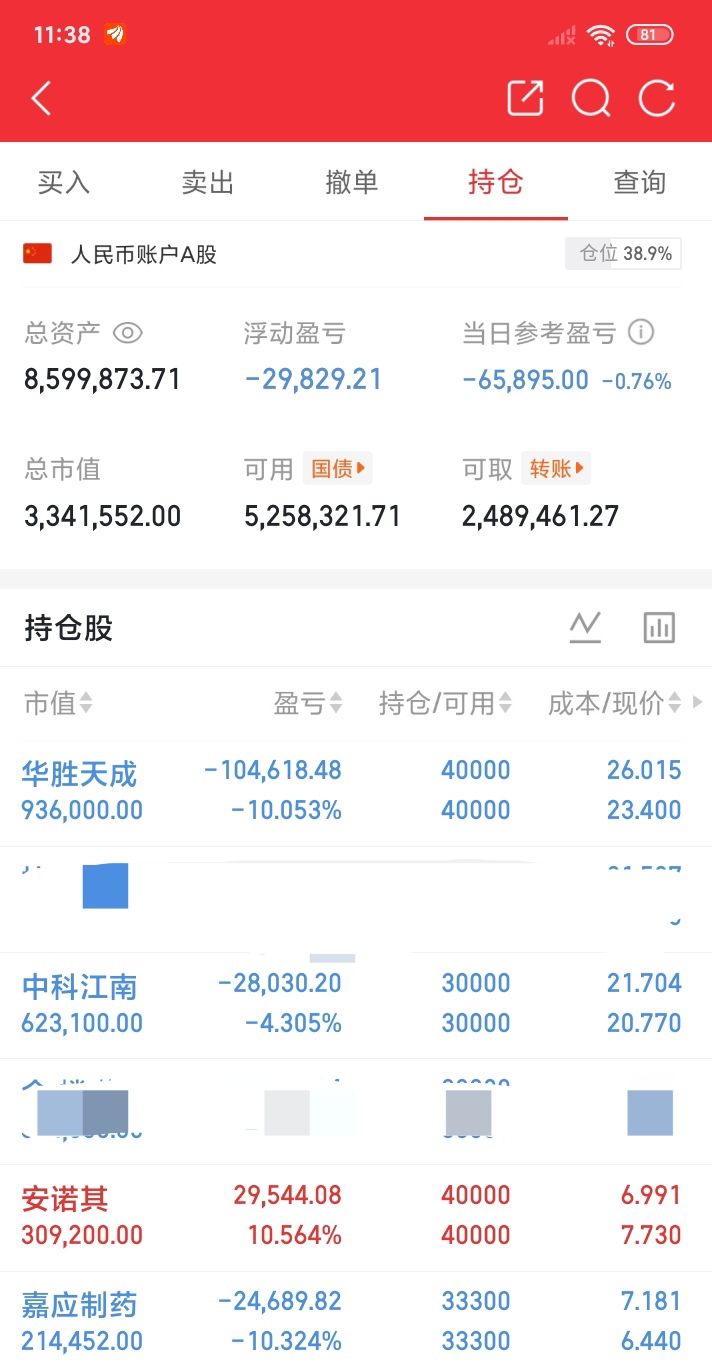The height and width of the screenshot is (1371, 712).
Task: Tap the 国债 button
Action: (x=338, y=468)
